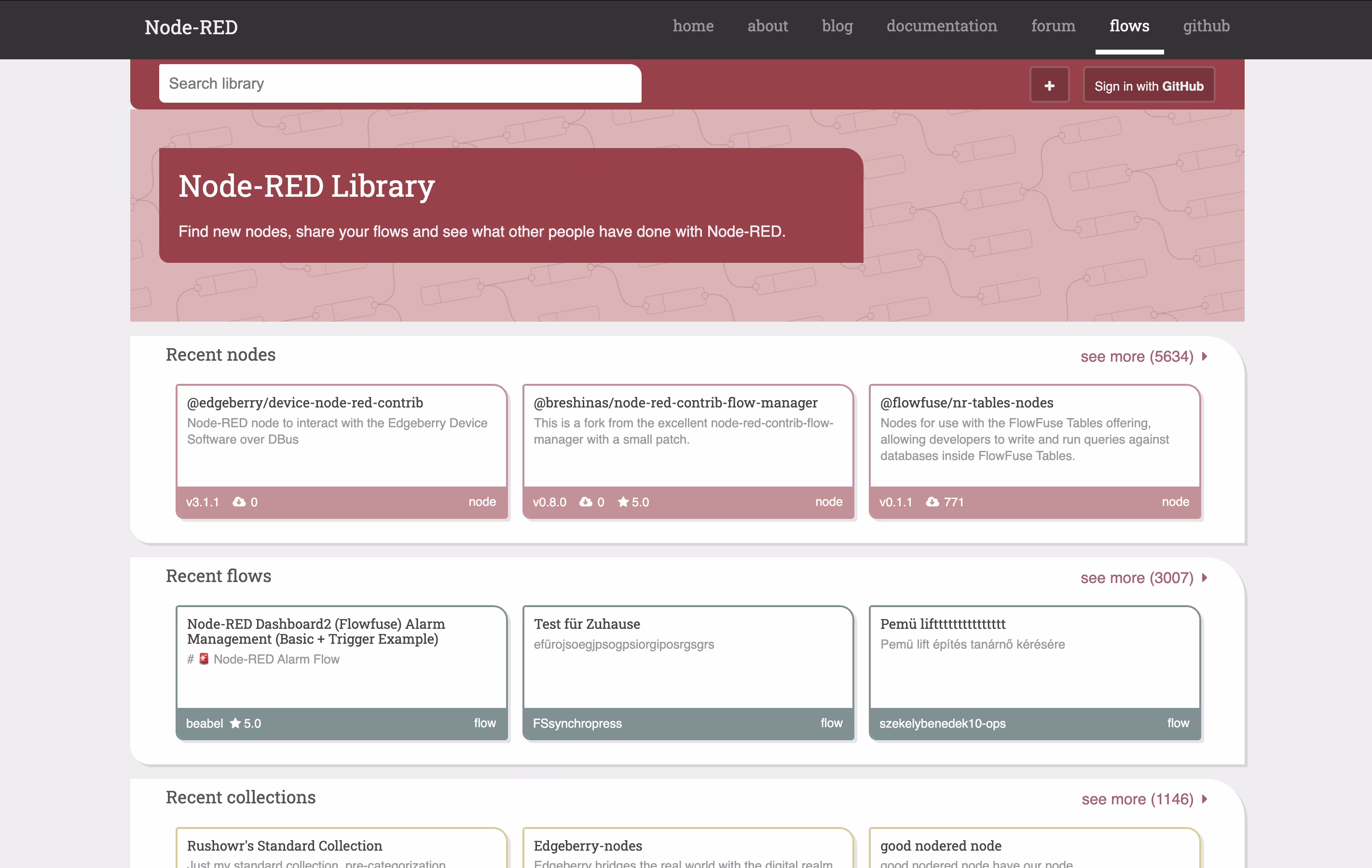Go to the forum nav tab
Screen dimensions: 1372x868
pos(1053,26)
